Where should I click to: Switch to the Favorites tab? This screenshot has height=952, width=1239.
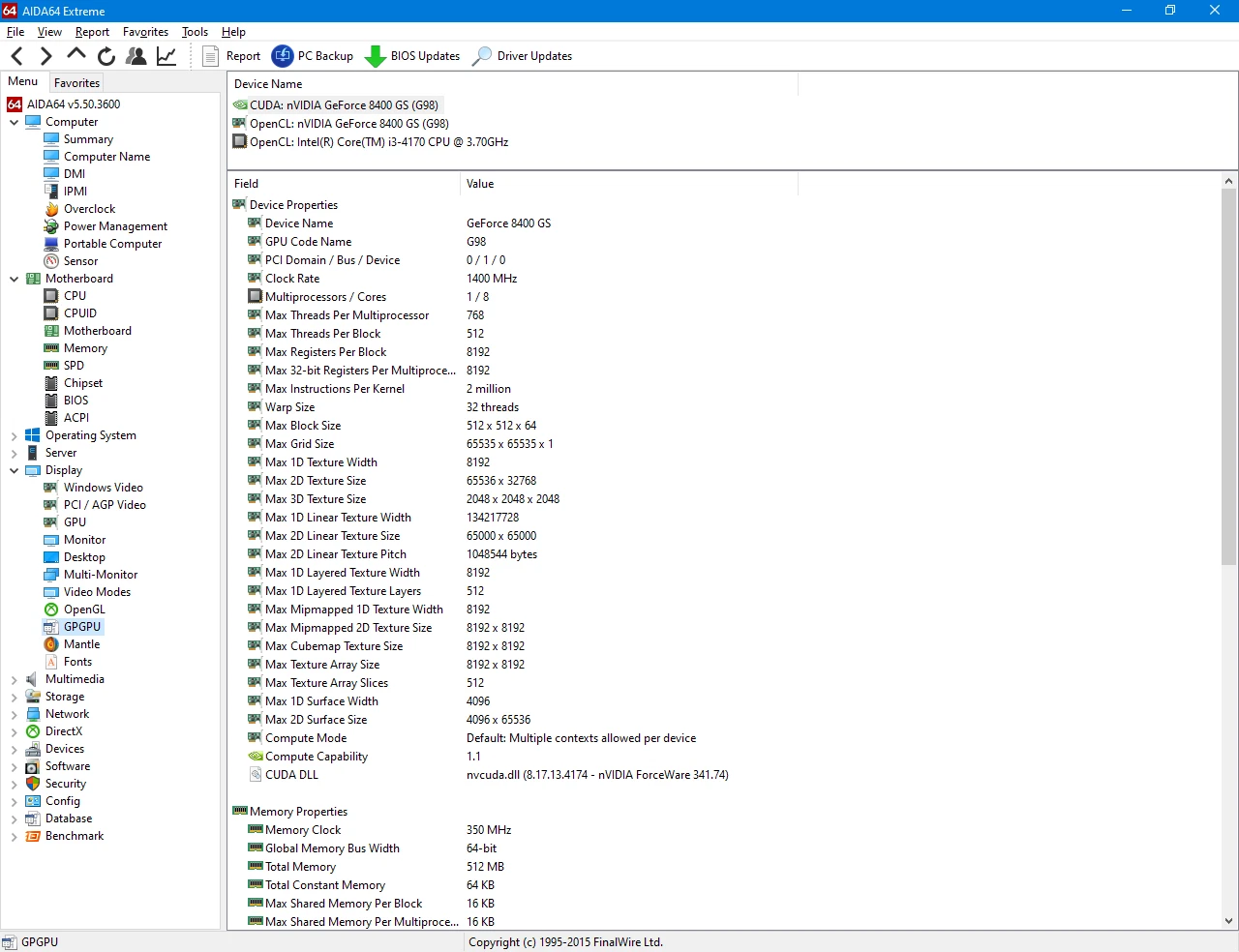[x=76, y=83]
